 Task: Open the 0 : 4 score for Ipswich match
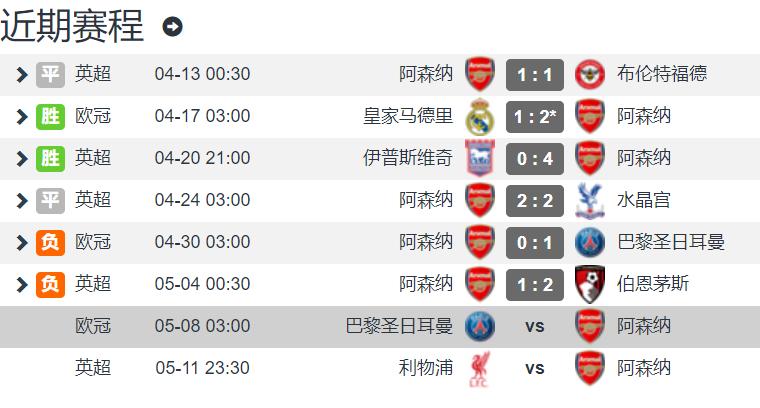535,158
